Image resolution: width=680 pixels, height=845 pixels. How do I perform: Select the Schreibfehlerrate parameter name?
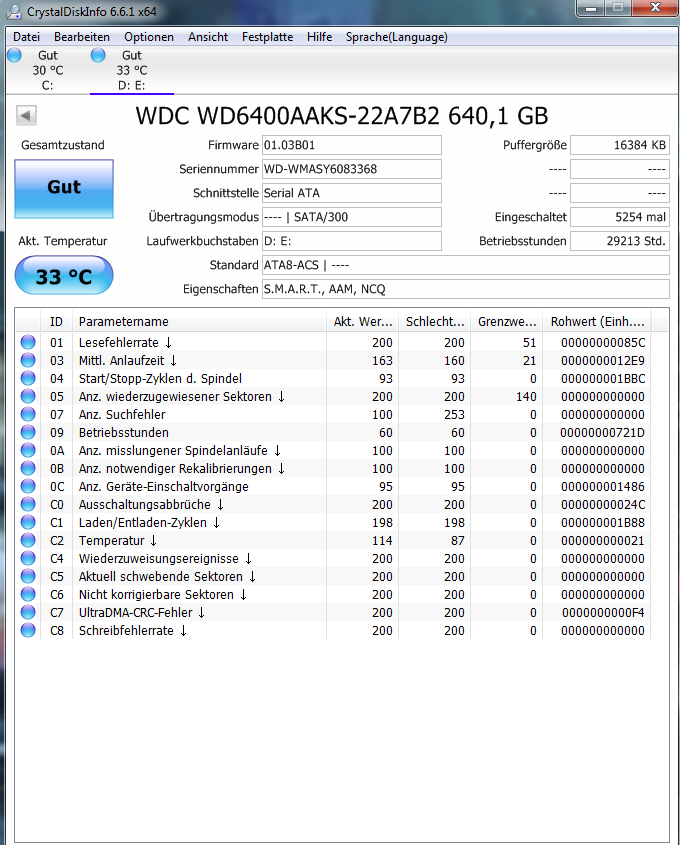point(133,631)
